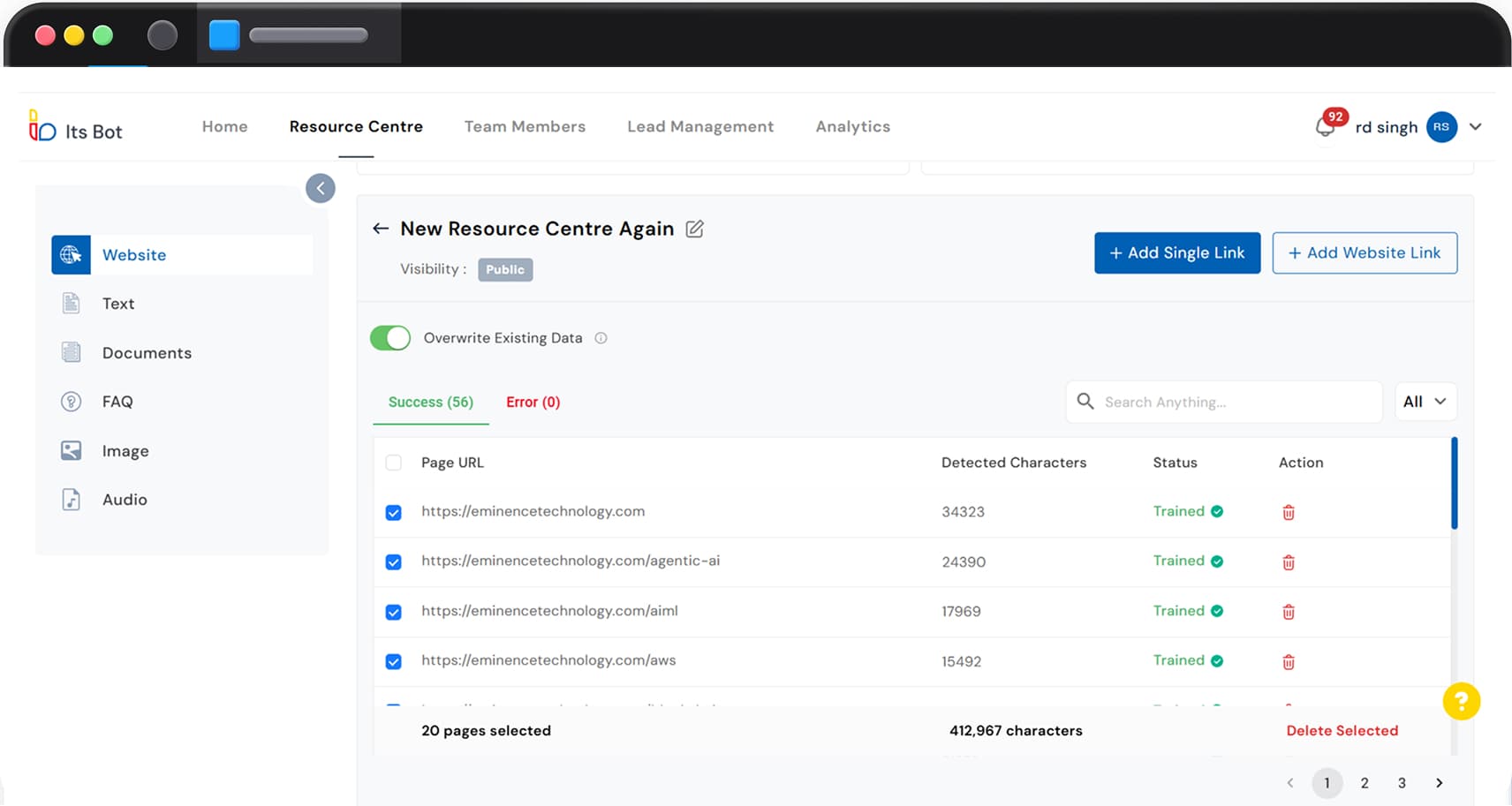Image resolution: width=1512 pixels, height=806 pixels.
Task: Click the blue tab icon in browser bar
Action: coord(224,35)
